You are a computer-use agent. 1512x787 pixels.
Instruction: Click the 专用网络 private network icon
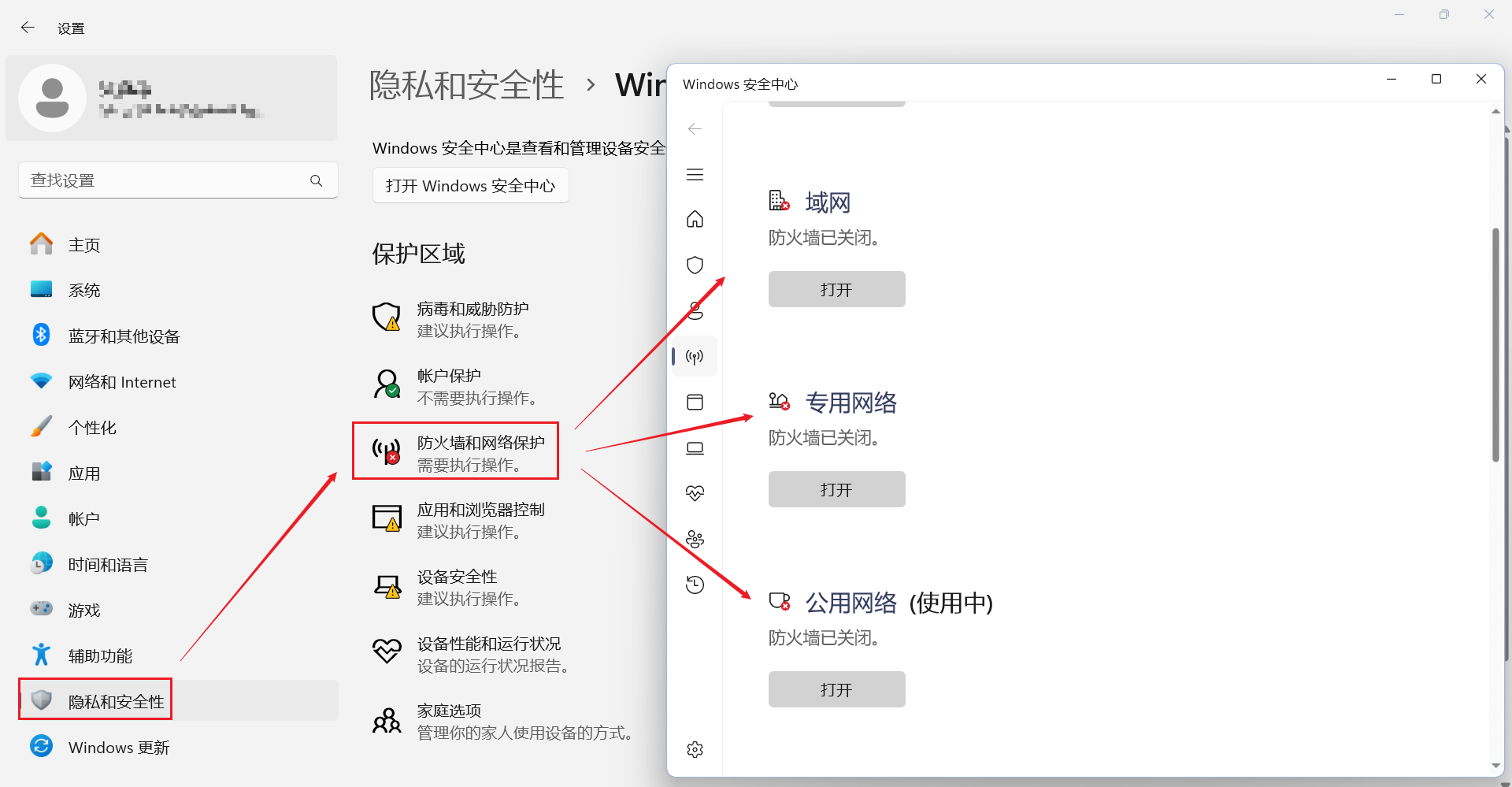[779, 401]
